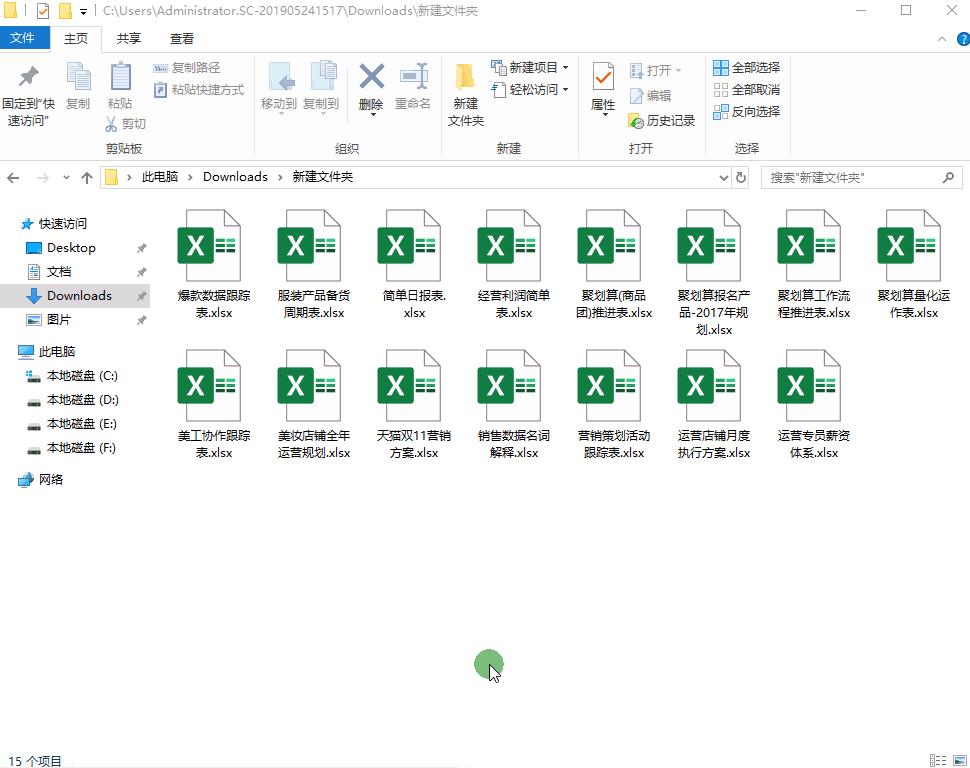Click Select all (全部选择)
Image resolution: width=970 pixels, height=768 pixels.
747,67
